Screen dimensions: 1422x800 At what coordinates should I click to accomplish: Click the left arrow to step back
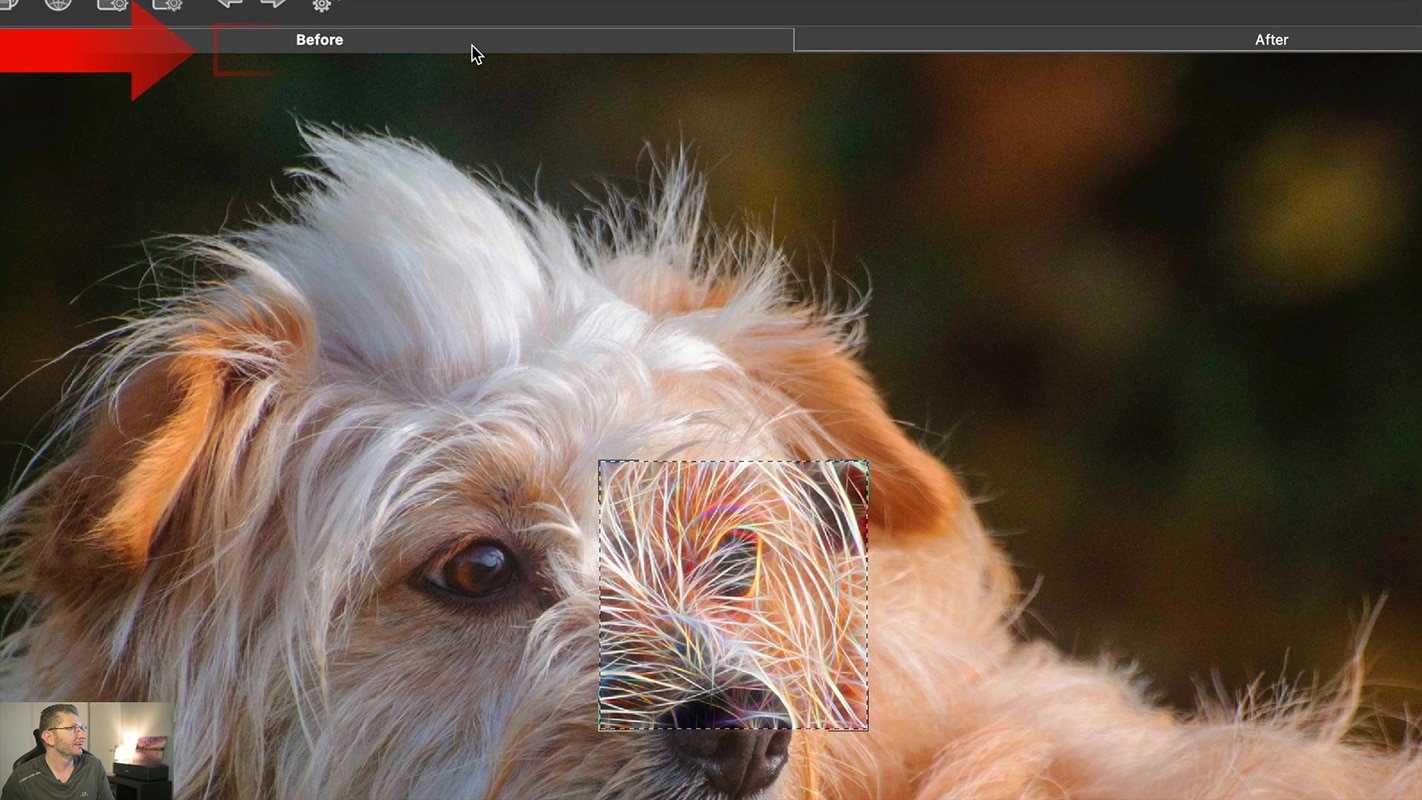[x=229, y=3]
